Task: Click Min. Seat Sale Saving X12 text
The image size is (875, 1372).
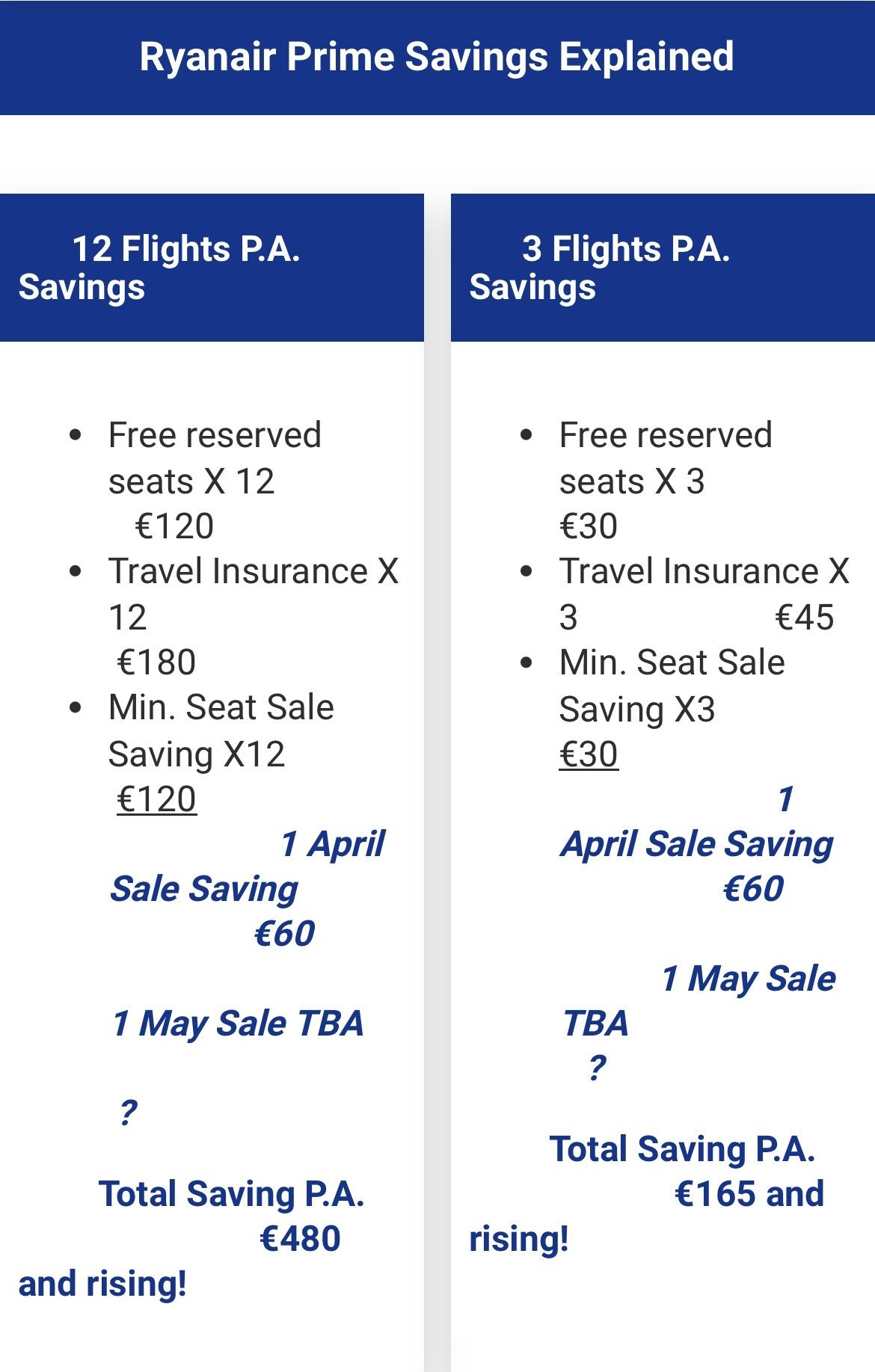Action: click(221, 730)
